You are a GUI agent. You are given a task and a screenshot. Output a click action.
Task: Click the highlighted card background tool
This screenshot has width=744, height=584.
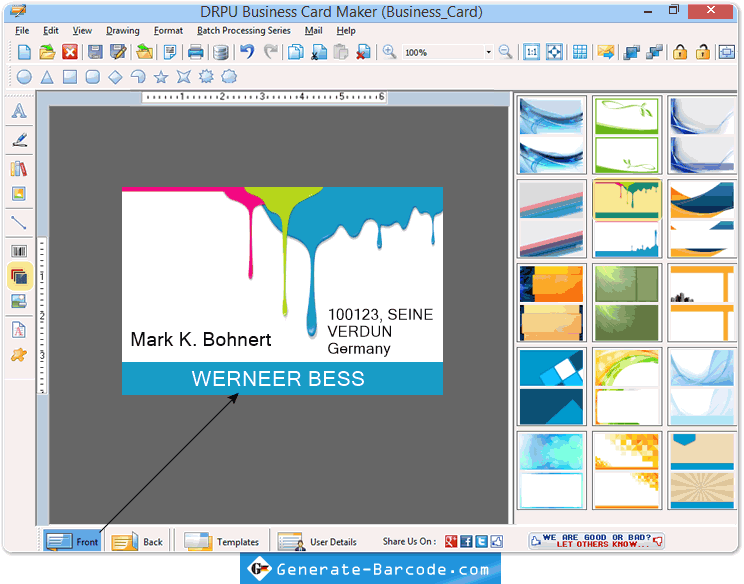click(19, 276)
